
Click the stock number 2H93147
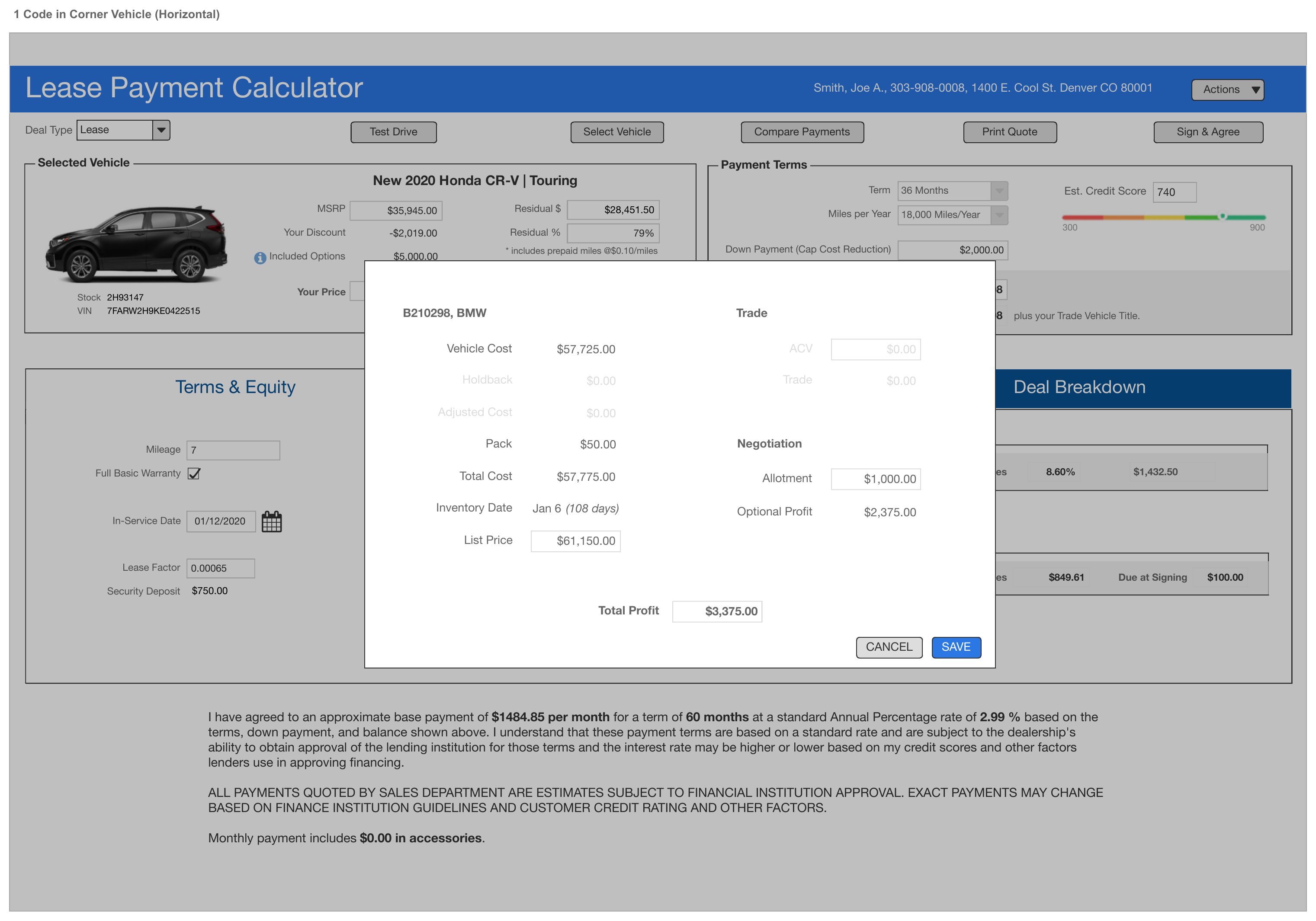tap(125, 297)
